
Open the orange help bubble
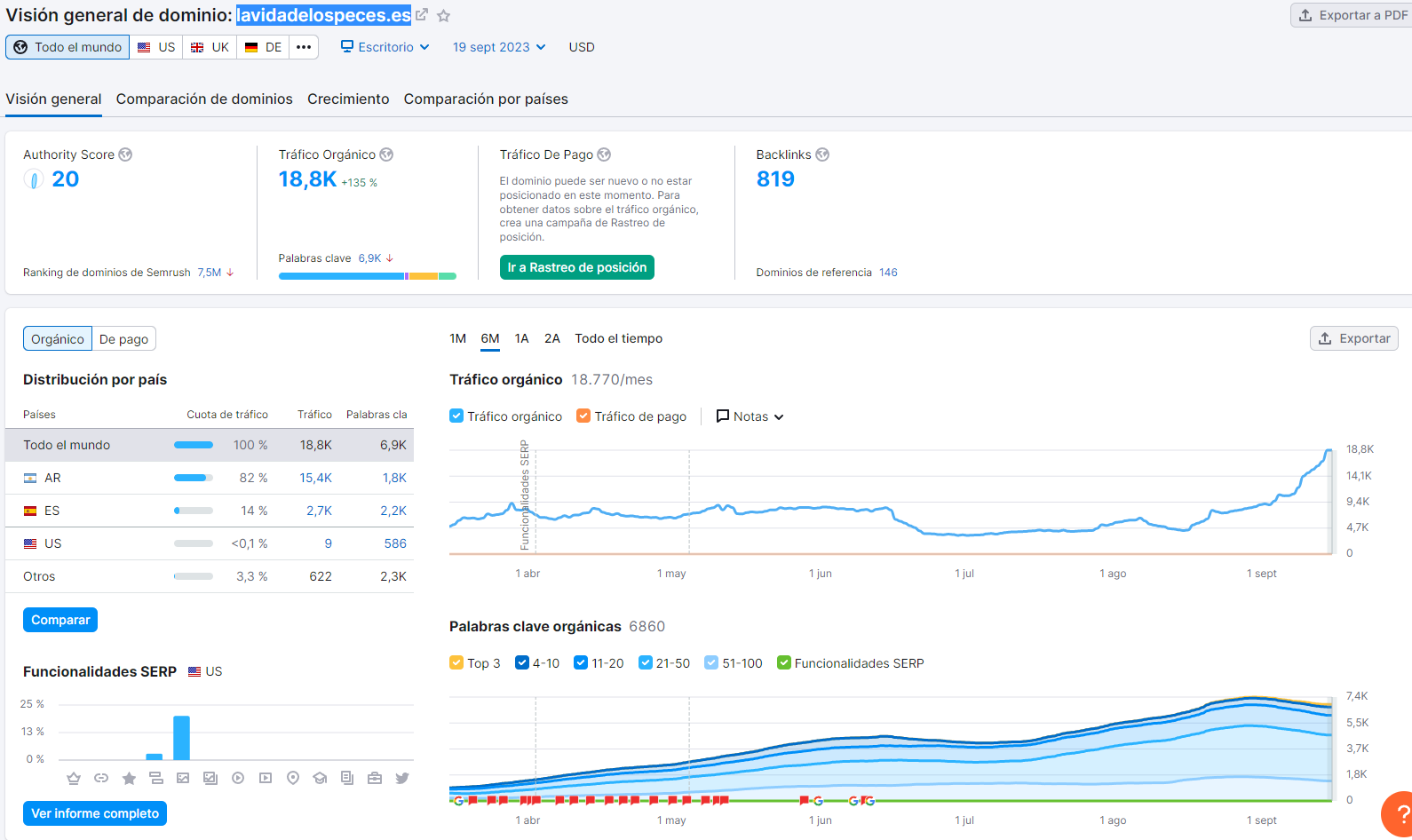coord(1399,813)
